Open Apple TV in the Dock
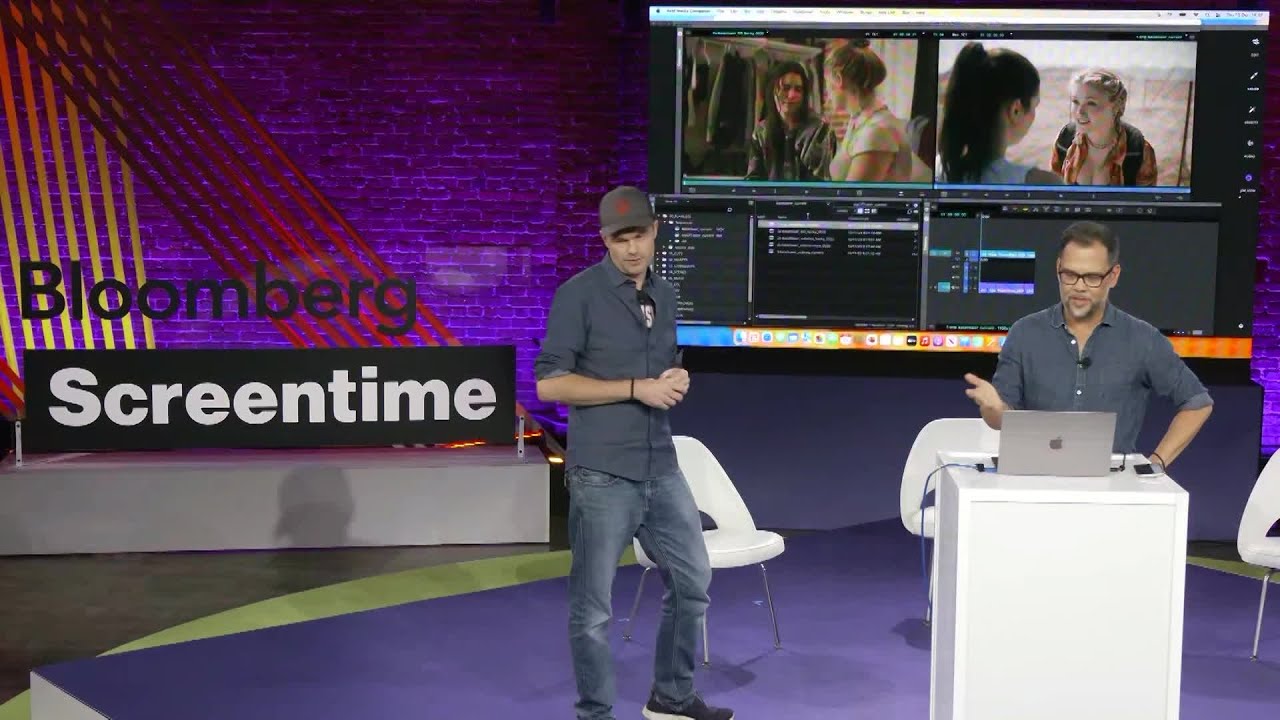 pos(912,340)
